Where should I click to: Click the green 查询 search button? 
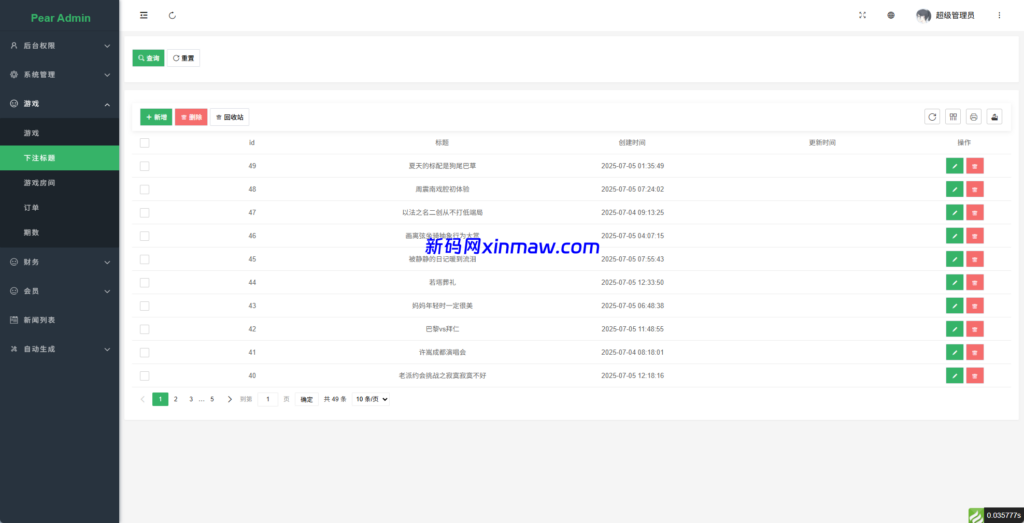148,58
